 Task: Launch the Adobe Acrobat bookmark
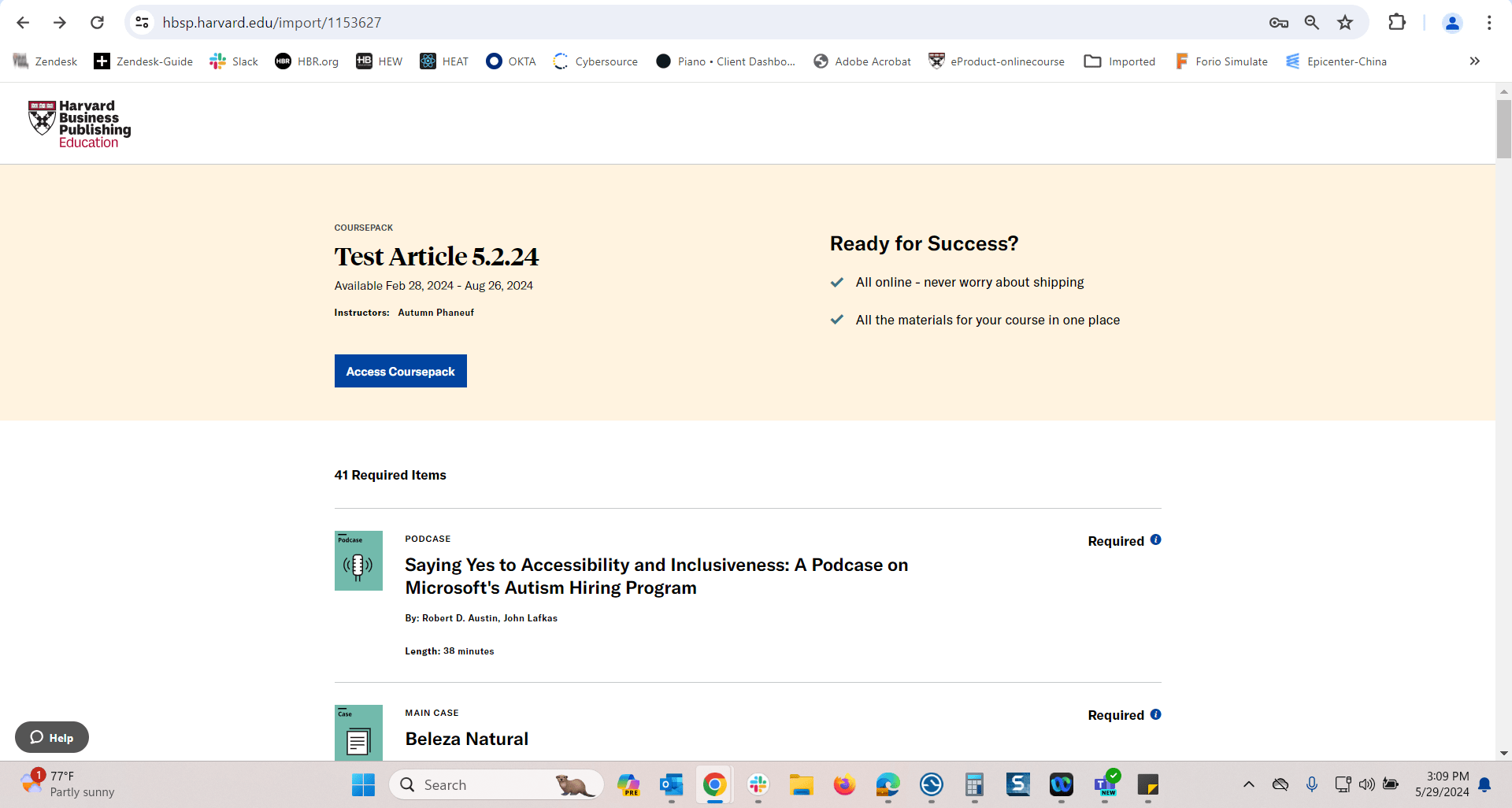click(x=862, y=61)
